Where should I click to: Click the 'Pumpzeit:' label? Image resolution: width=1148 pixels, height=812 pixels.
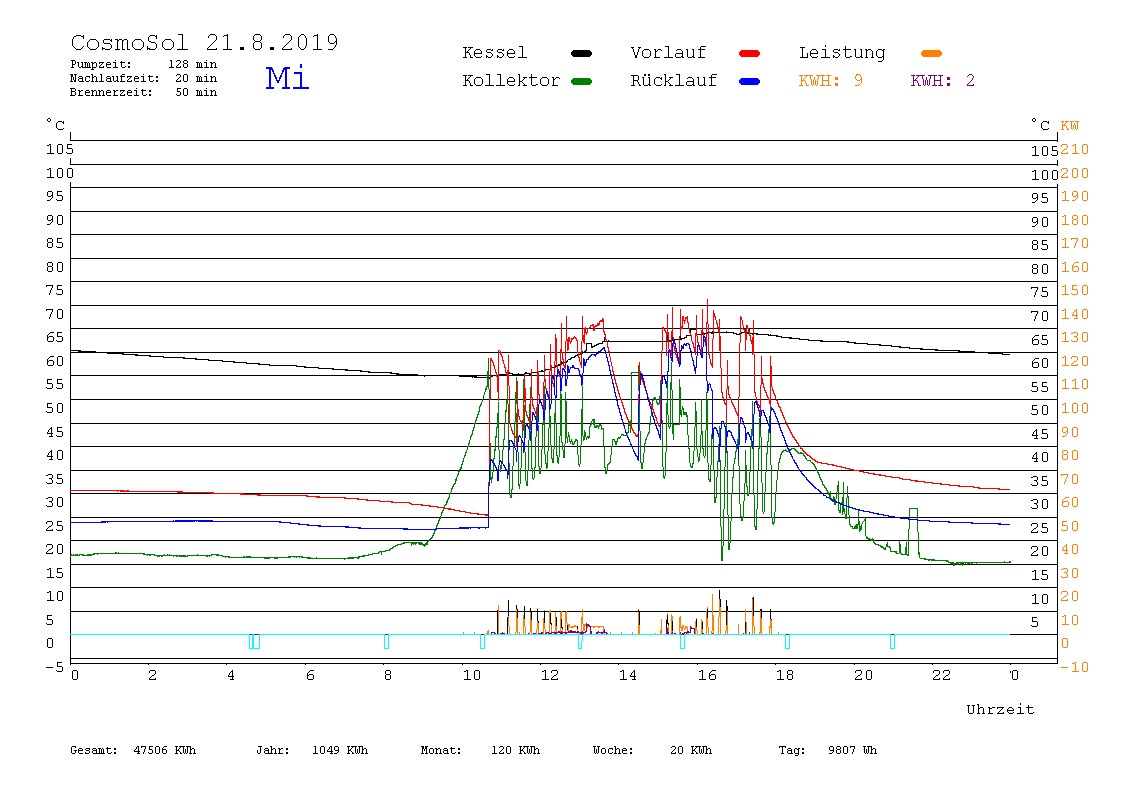(101, 64)
